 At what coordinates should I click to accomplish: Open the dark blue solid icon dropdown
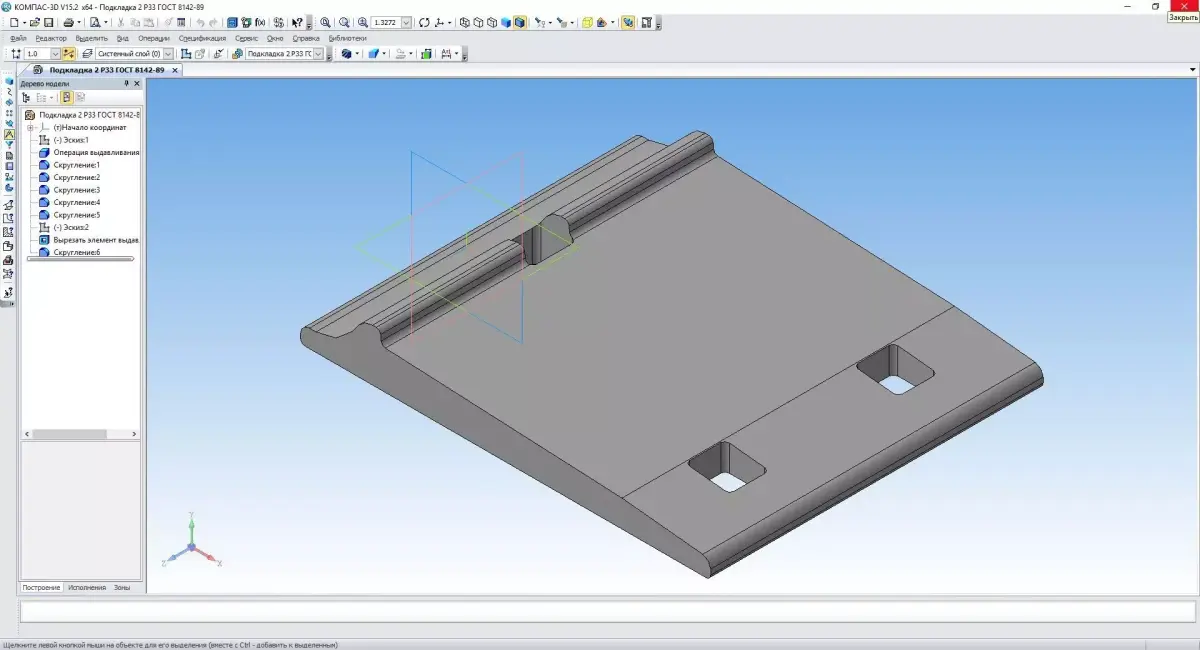[357, 53]
